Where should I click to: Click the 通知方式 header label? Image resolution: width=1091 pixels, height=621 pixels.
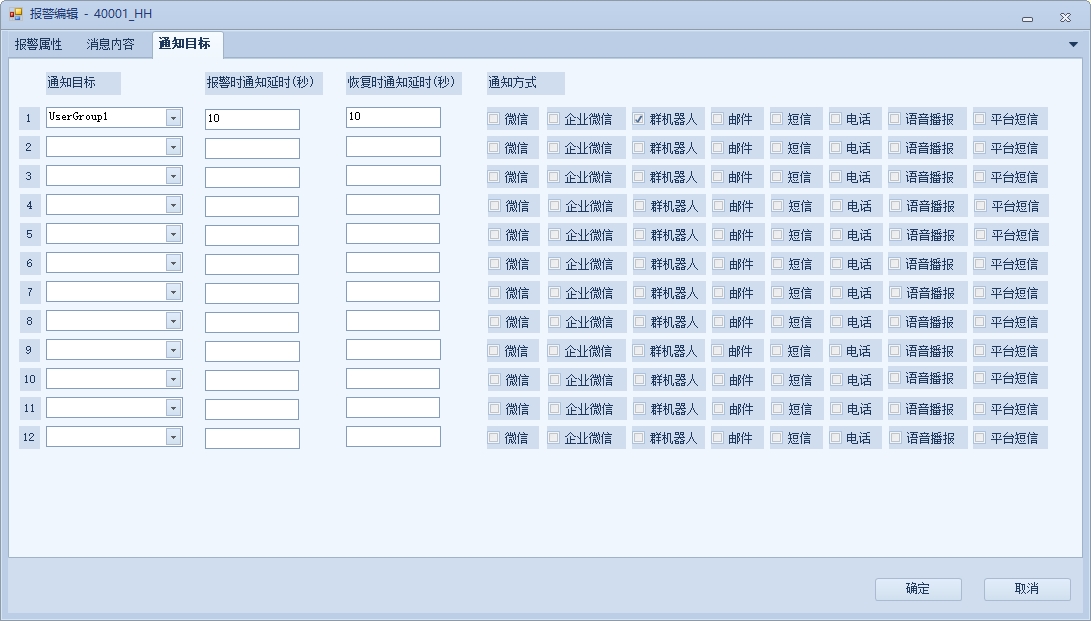point(525,83)
